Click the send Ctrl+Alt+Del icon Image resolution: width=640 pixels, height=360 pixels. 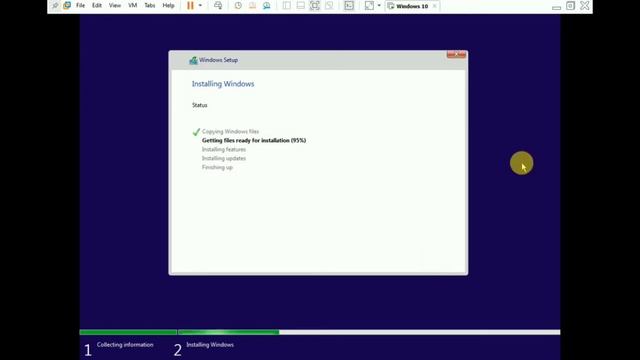(x=218, y=5)
